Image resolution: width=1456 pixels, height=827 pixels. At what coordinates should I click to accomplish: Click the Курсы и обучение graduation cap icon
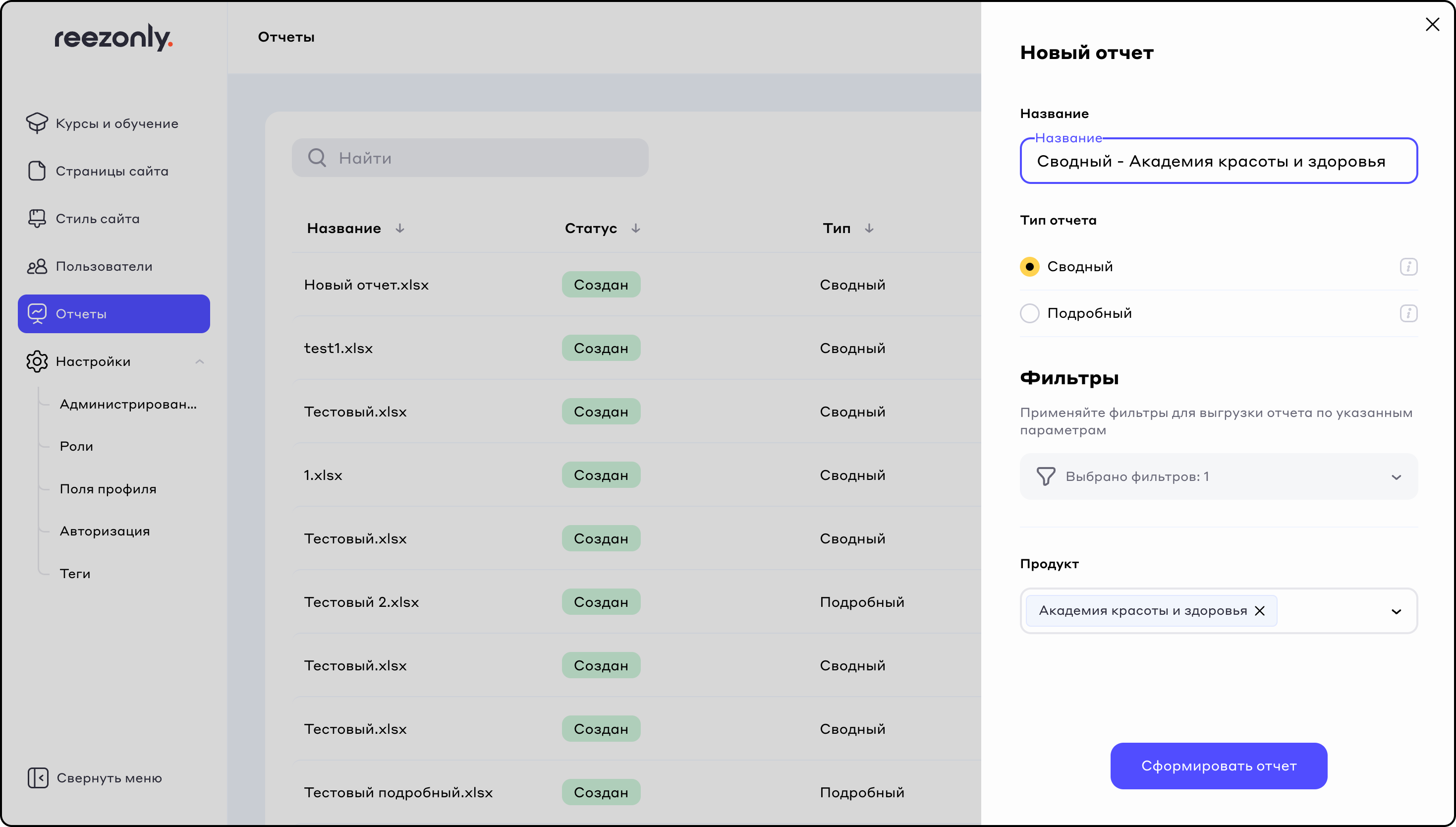[37, 122]
